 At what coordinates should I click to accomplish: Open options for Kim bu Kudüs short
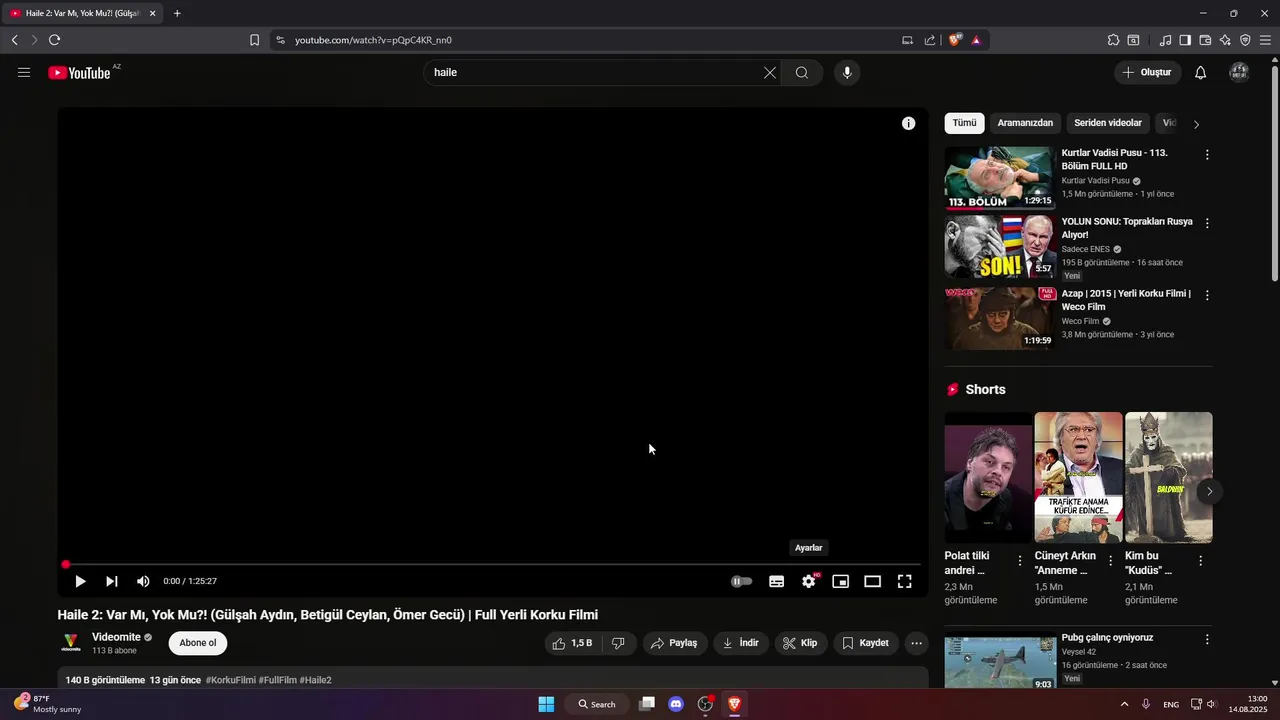tap(1201, 561)
